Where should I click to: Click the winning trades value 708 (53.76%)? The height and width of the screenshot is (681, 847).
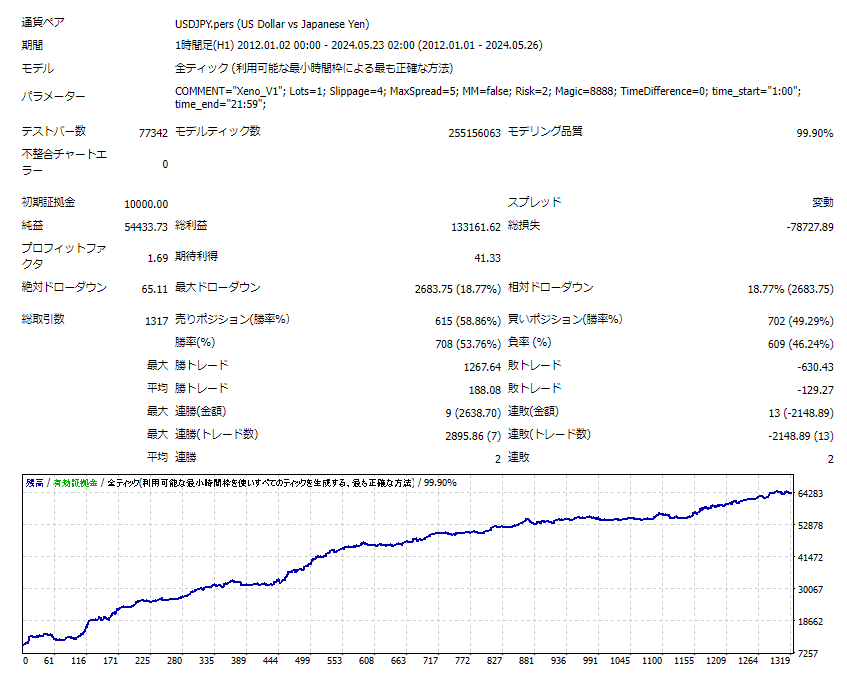tap(468, 344)
